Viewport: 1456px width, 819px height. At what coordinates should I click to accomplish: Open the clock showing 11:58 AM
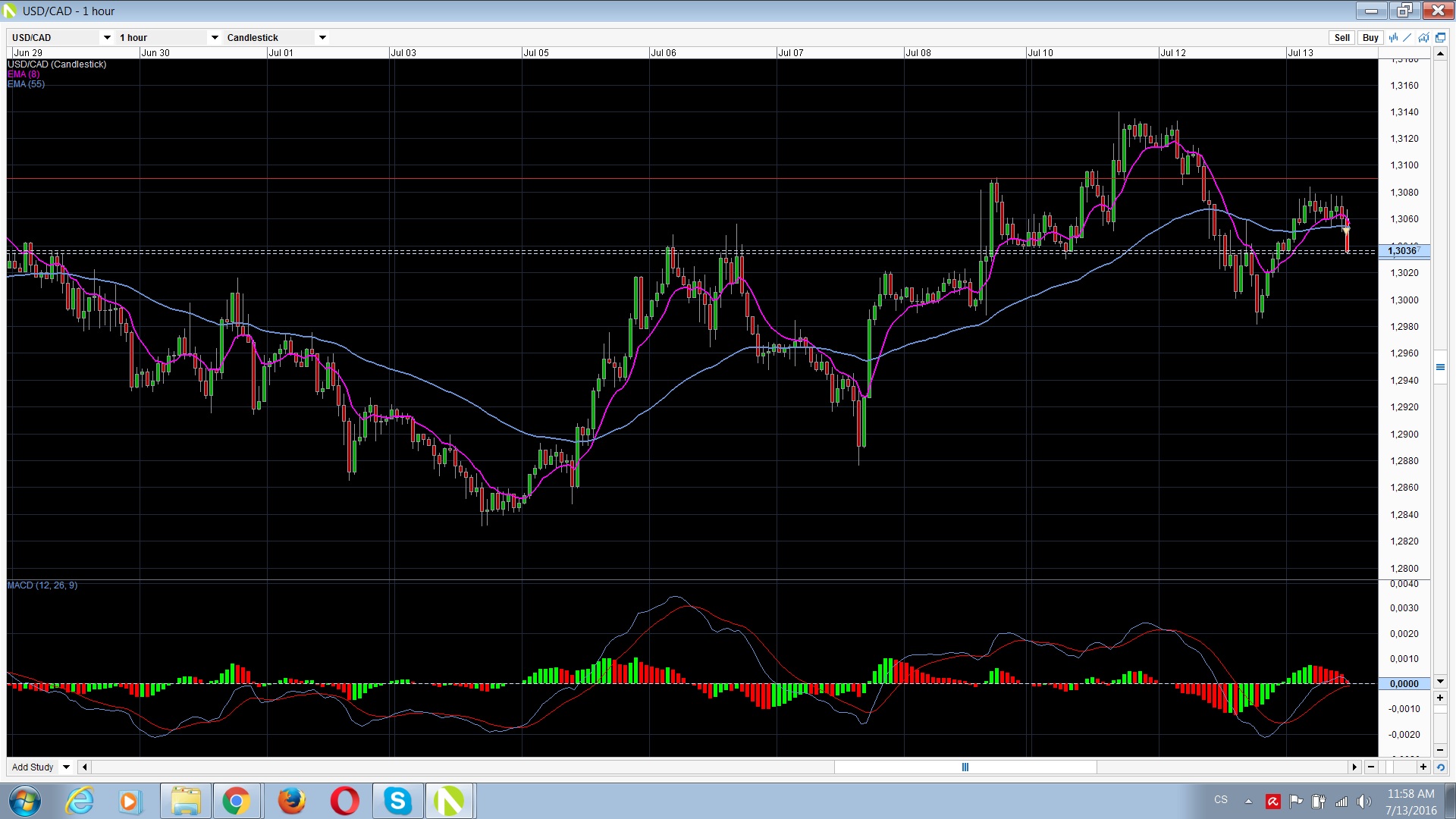1410,802
